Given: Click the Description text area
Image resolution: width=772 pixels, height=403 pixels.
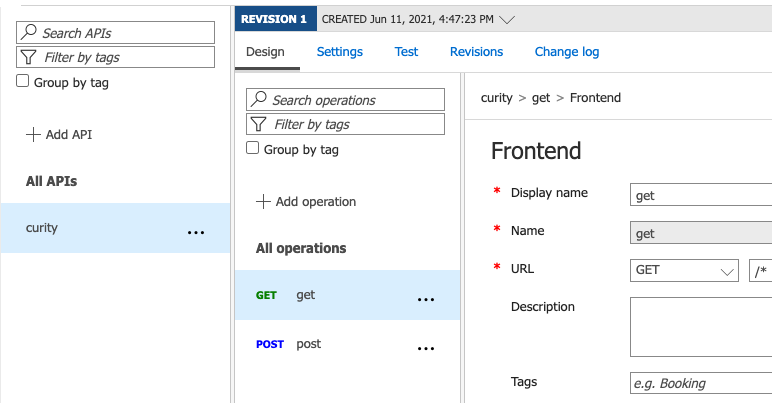Looking at the screenshot, I should tap(701, 327).
